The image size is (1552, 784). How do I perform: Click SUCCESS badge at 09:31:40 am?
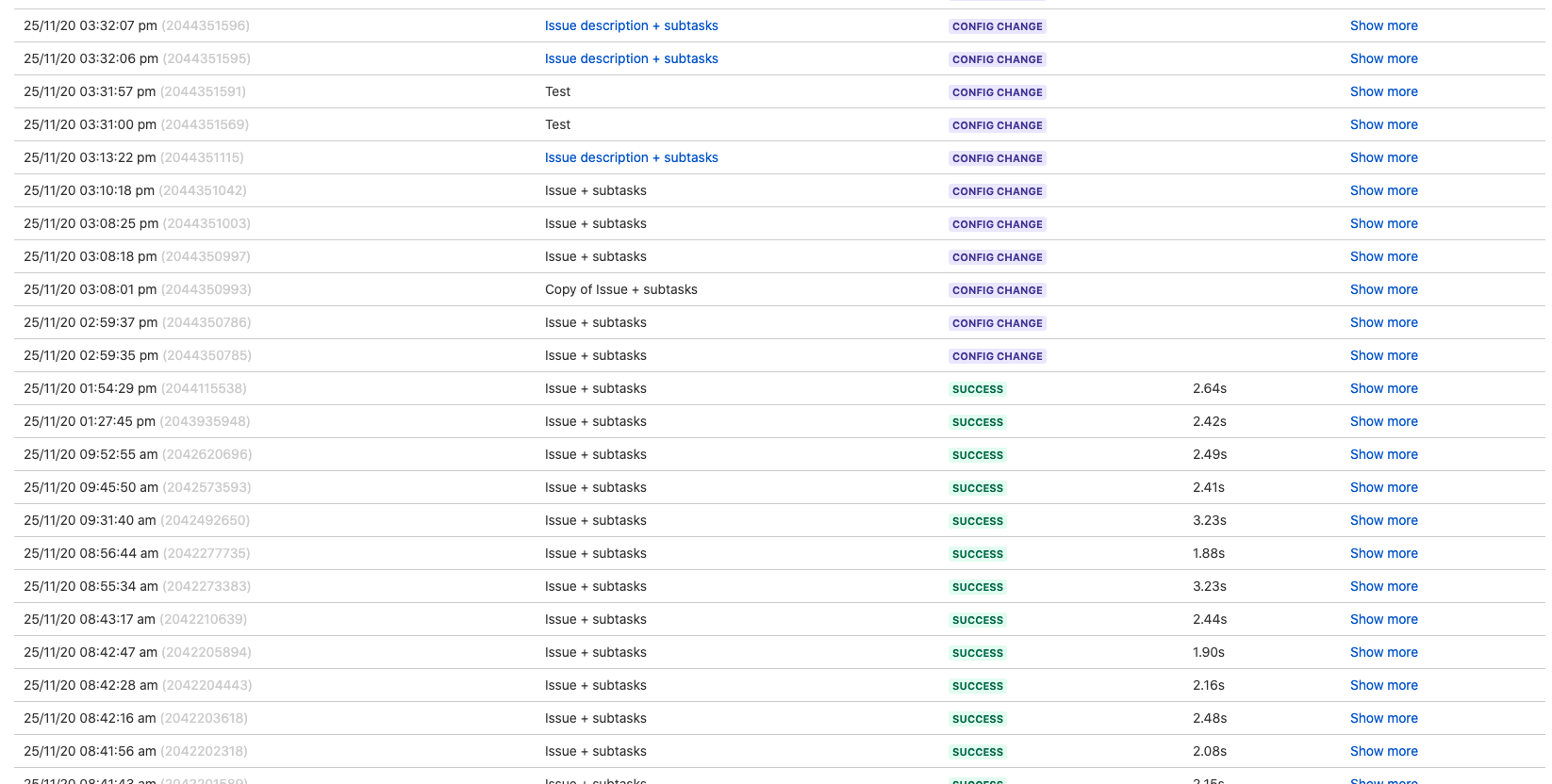click(977, 521)
